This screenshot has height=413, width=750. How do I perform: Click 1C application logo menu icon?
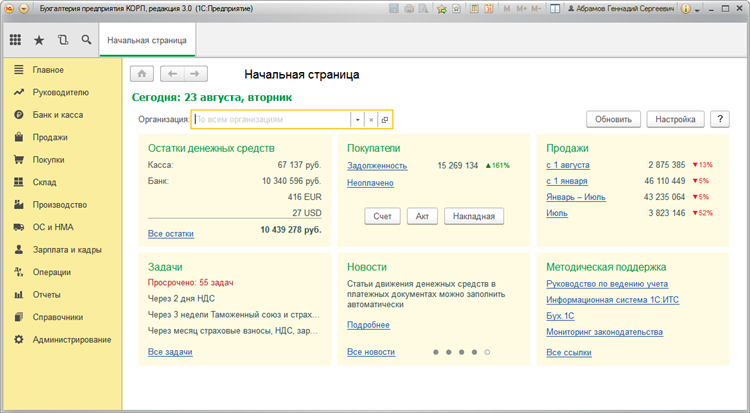coord(10,9)
